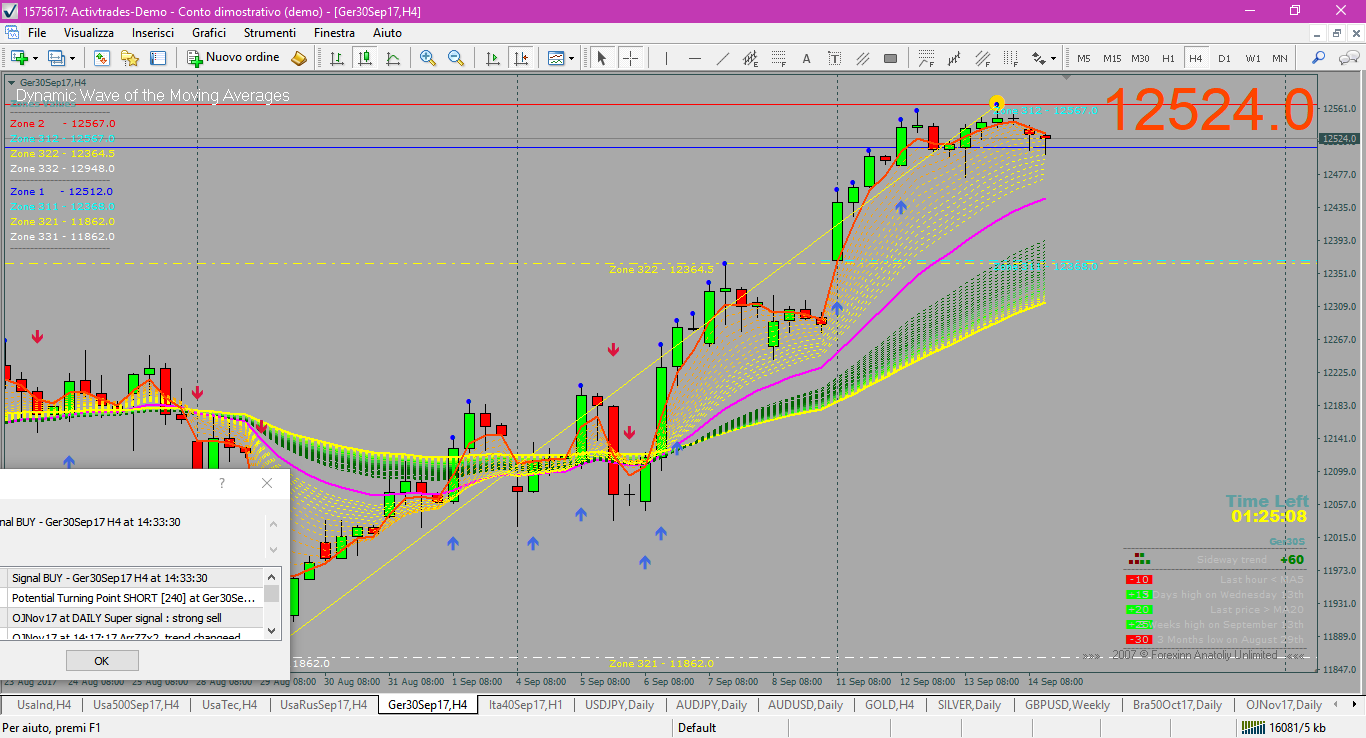This screenshot has height=738, width=1366.
Task: Select the vertical line tool
Action: coord(665,58)
